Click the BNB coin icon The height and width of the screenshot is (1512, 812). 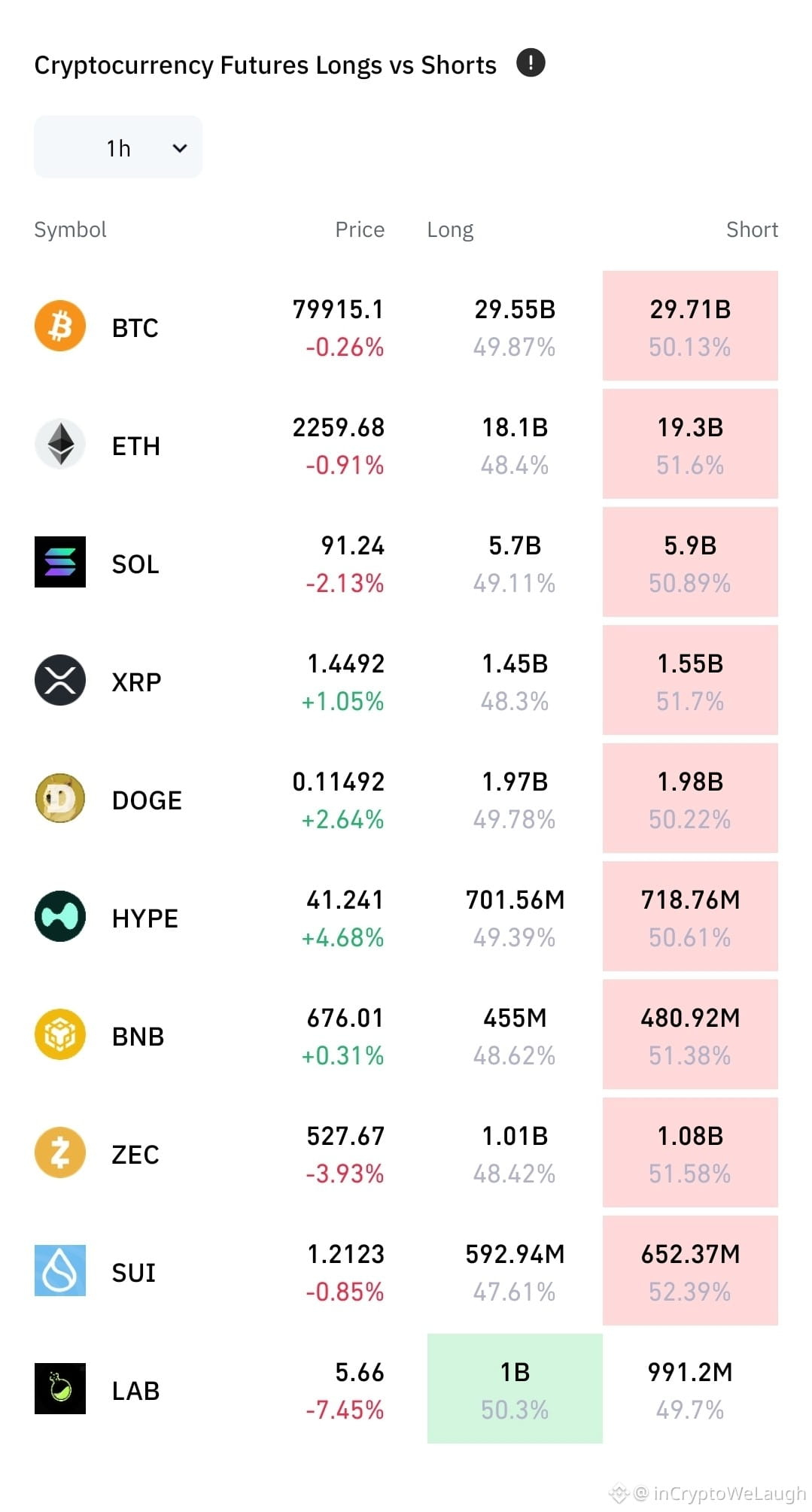pos(60,1034)
